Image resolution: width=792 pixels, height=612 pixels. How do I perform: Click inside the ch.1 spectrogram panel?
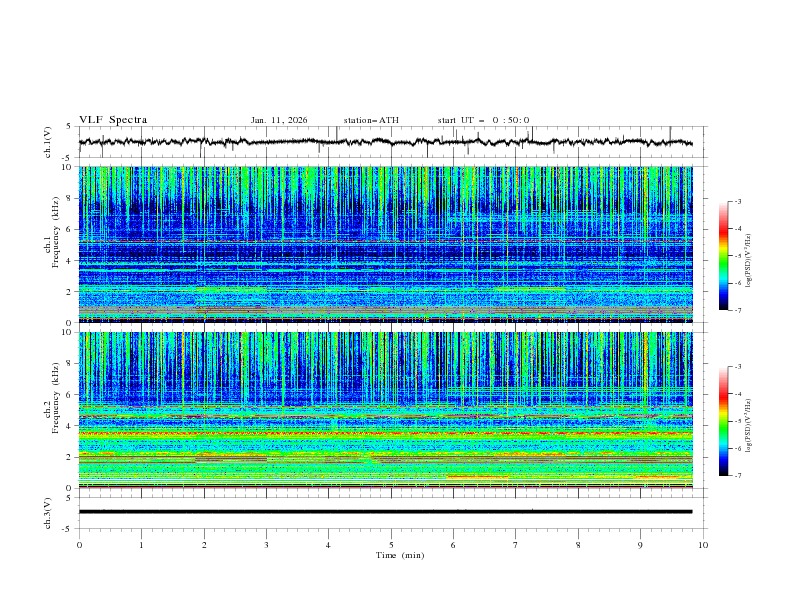(385, 244)
